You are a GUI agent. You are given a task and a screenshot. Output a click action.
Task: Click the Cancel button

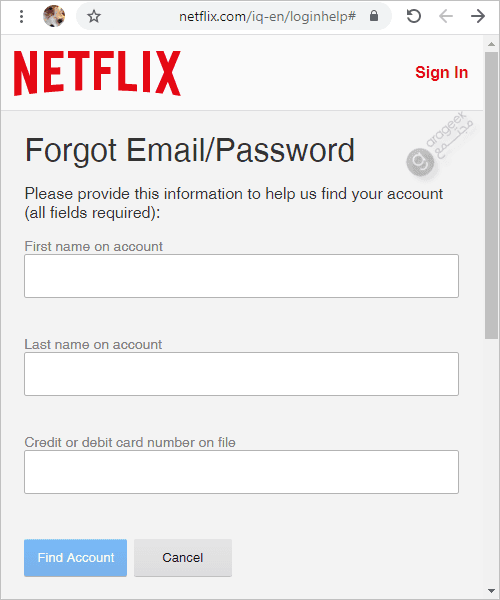(x=183, y=558)
